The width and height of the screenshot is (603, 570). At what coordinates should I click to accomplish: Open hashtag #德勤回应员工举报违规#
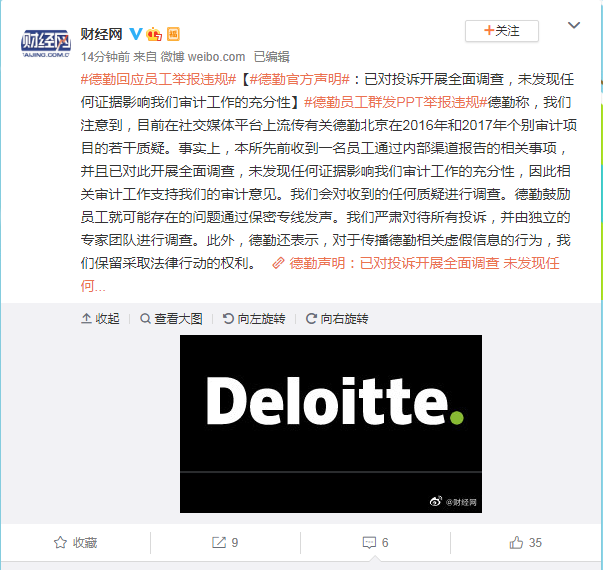coord(158,80)
